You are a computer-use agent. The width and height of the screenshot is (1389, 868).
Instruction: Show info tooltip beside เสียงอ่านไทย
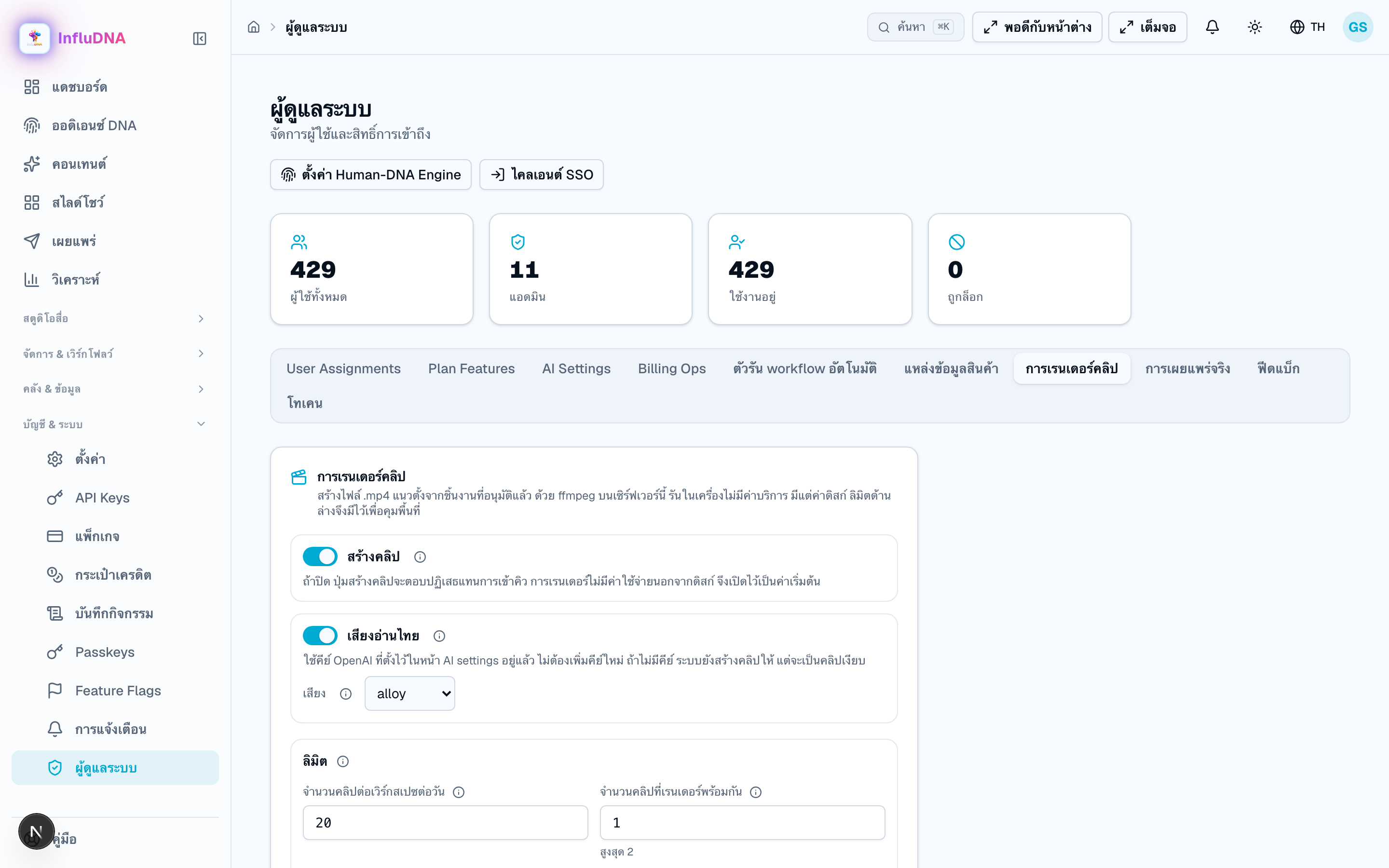[x=439, y=636]
